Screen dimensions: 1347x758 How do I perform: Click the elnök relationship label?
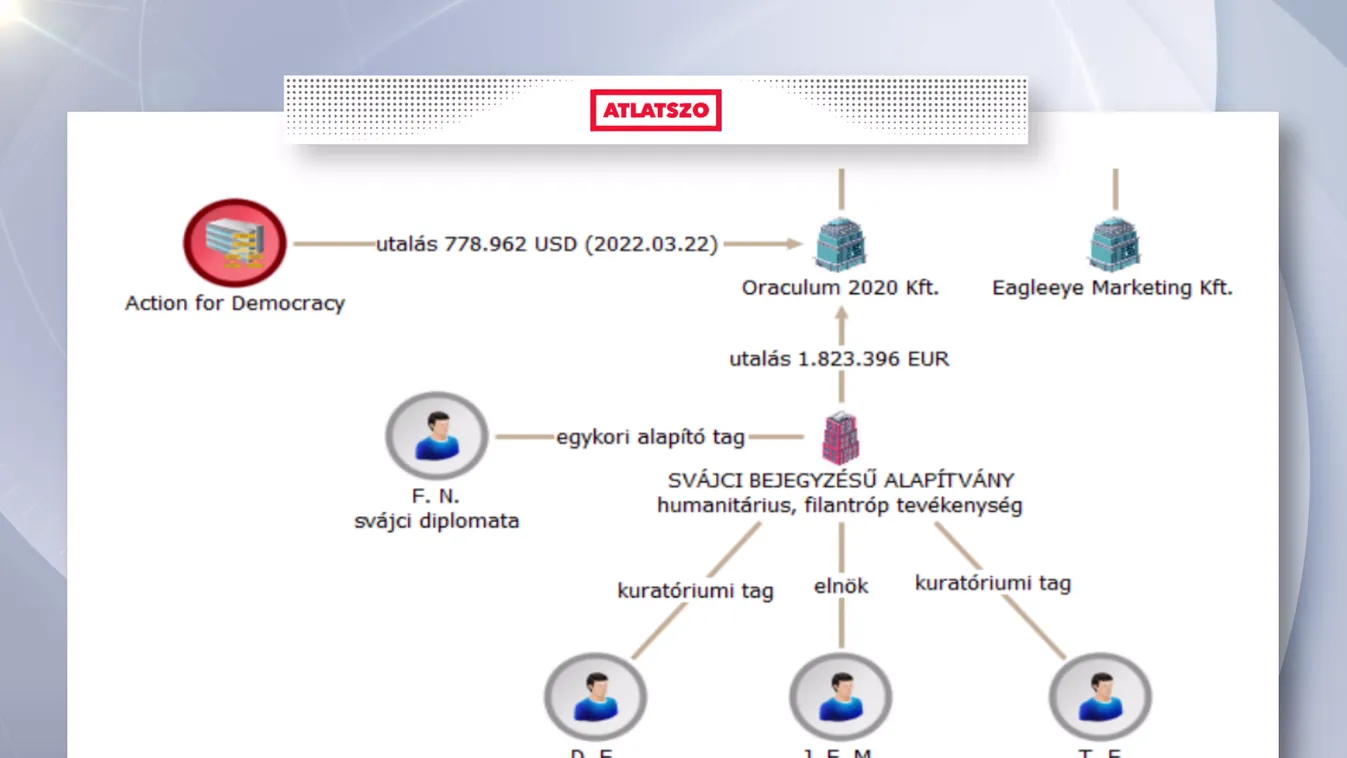pyautogui.click(x=841, y=586)
